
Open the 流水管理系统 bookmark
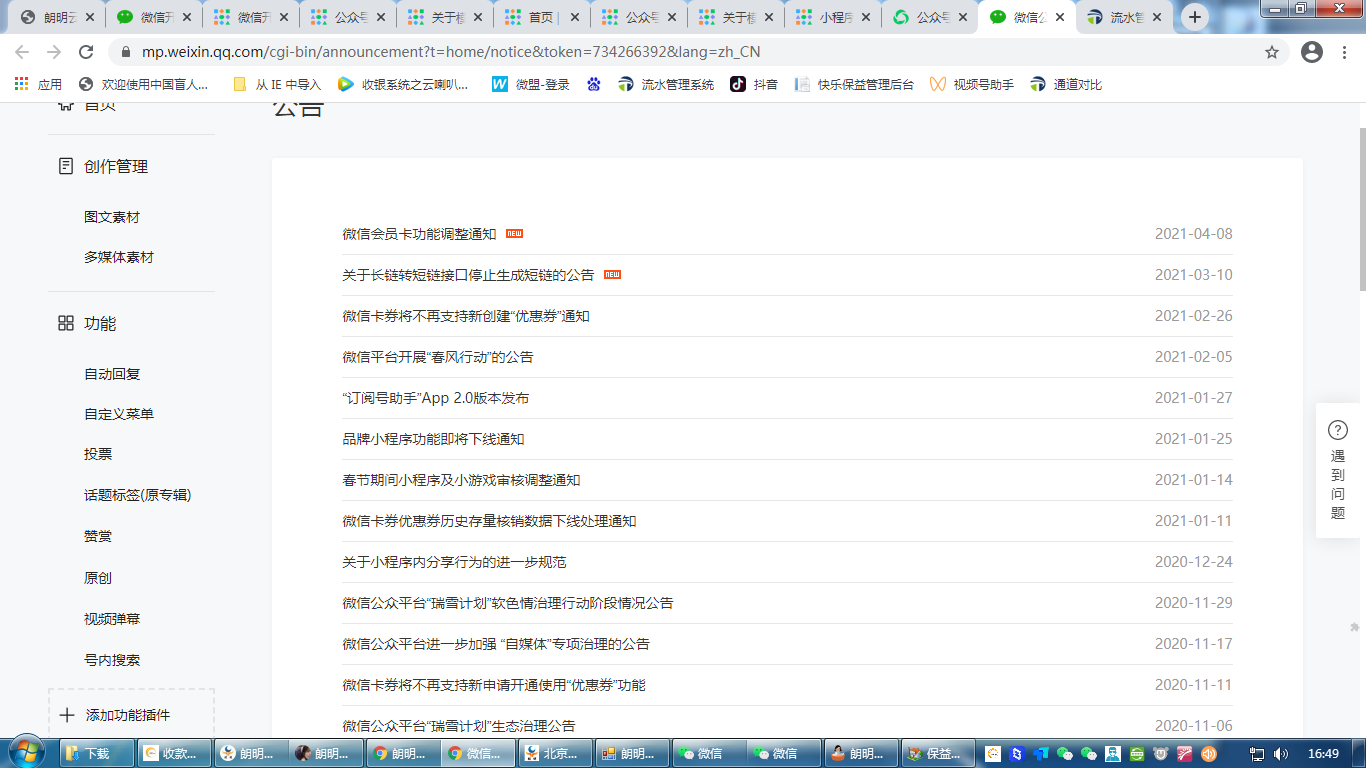point(666,84)
